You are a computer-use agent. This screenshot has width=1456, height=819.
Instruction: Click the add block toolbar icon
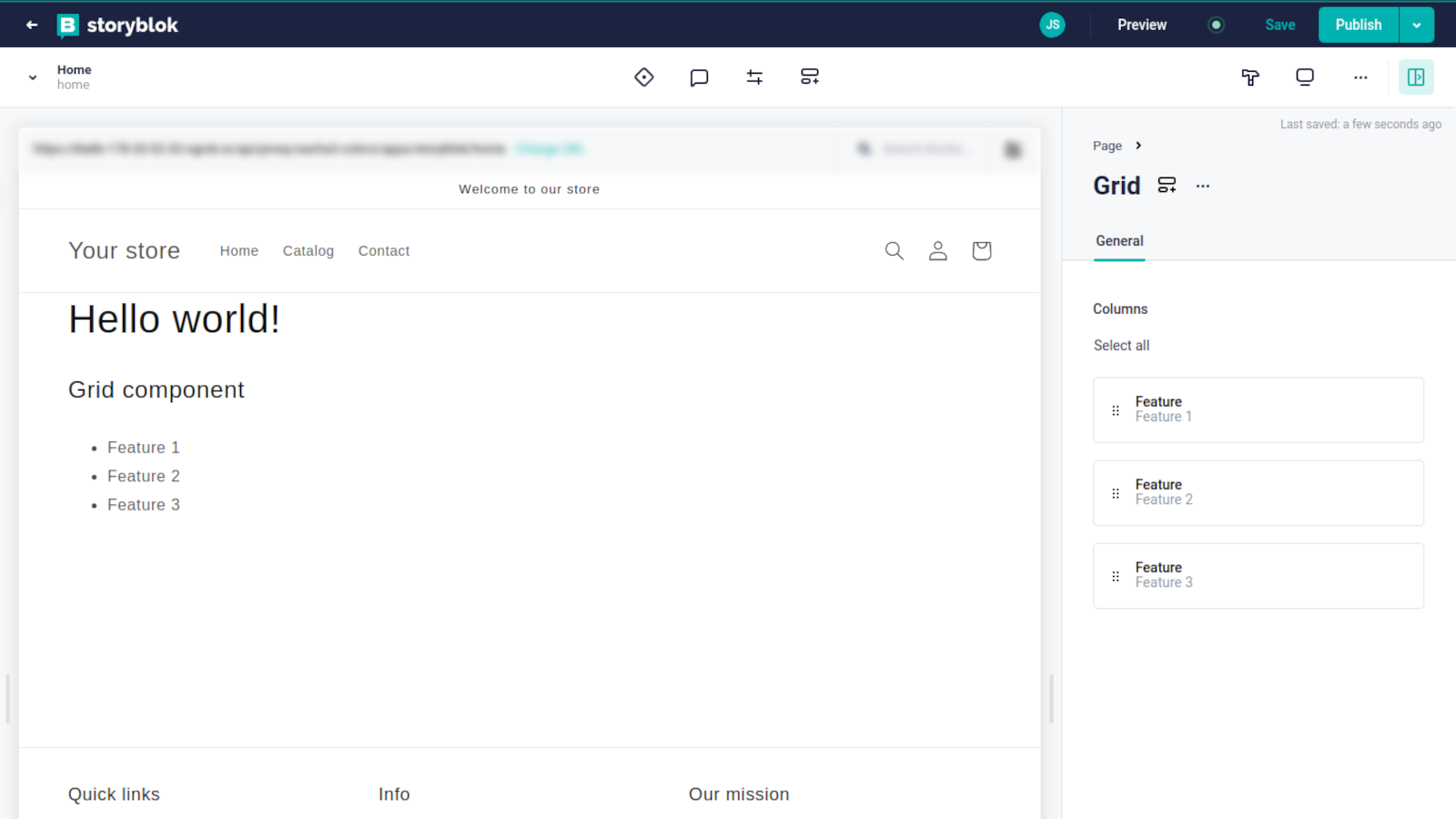tap(809, 76)
